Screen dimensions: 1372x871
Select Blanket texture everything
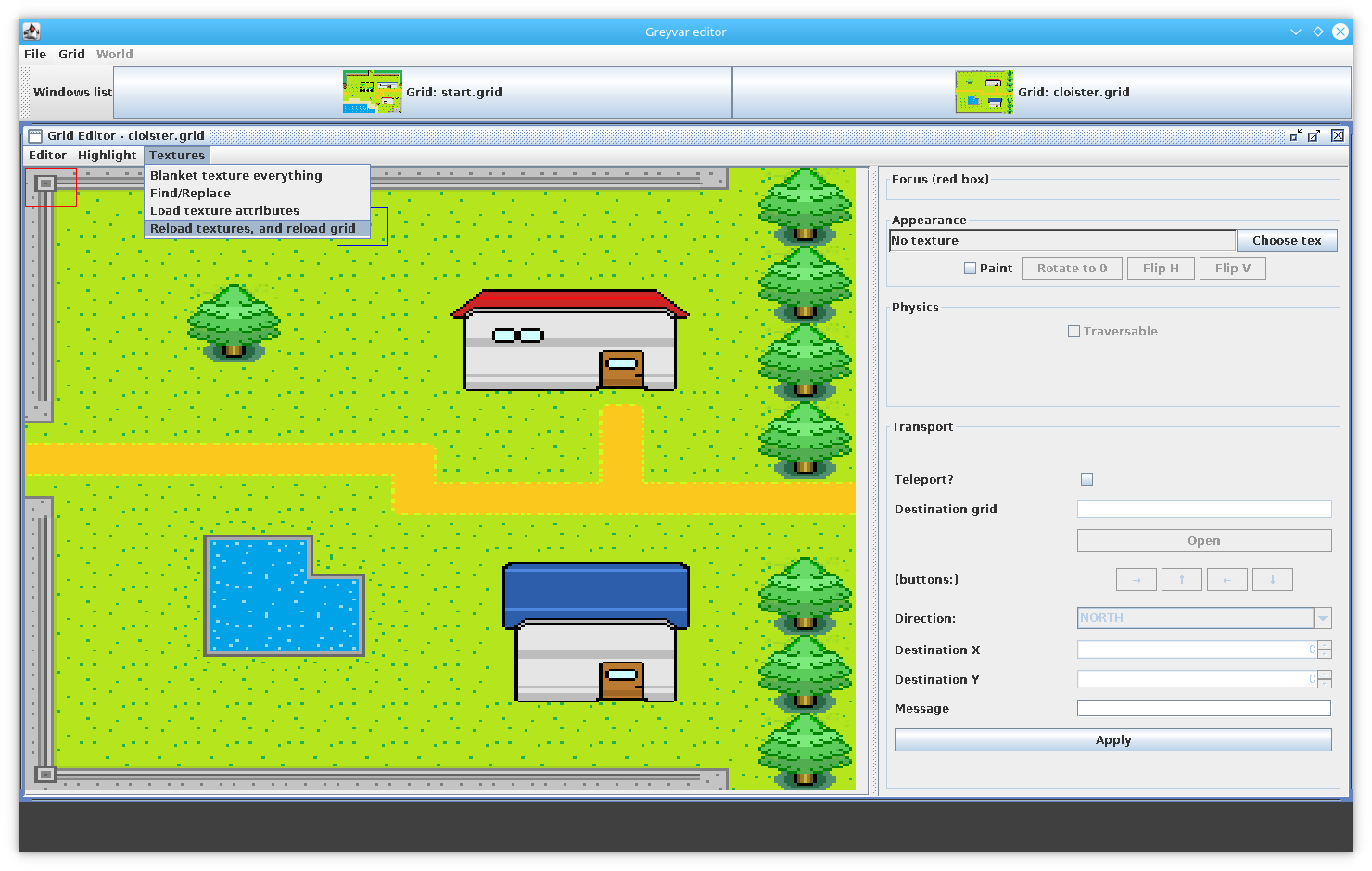[x=258, y=176]
